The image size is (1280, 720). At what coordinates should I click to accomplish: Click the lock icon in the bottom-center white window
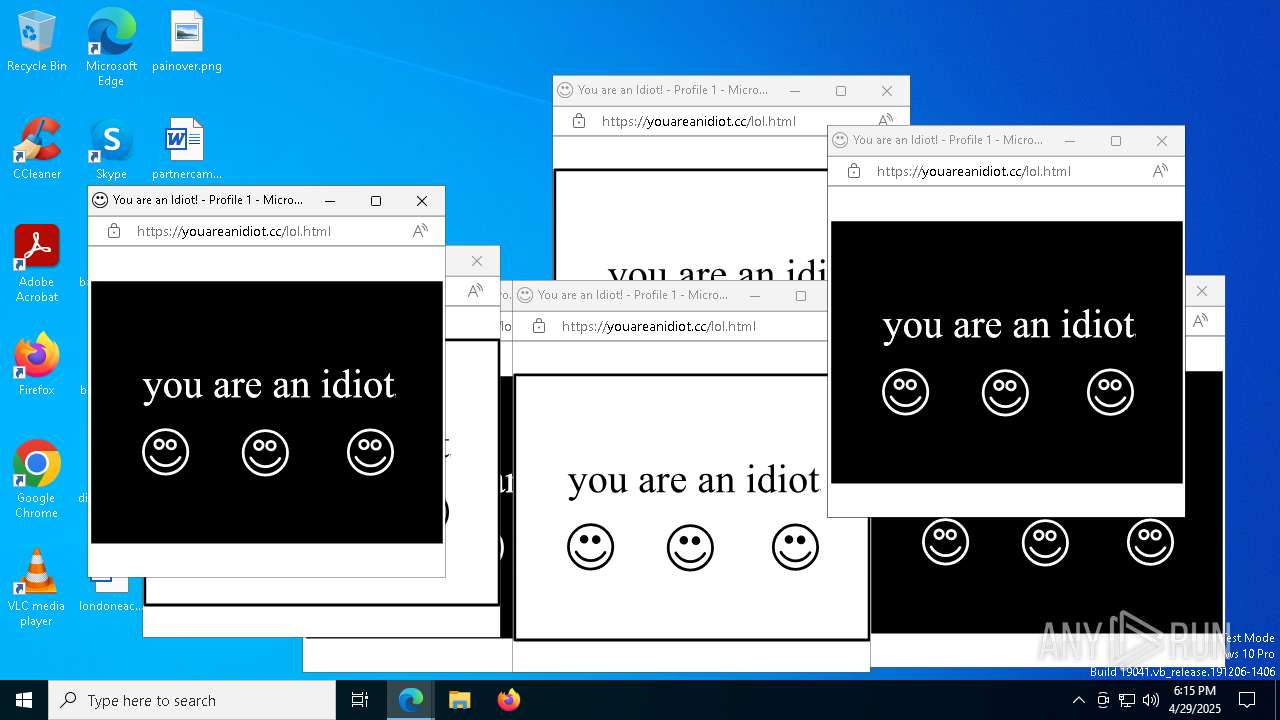[539, 326]
